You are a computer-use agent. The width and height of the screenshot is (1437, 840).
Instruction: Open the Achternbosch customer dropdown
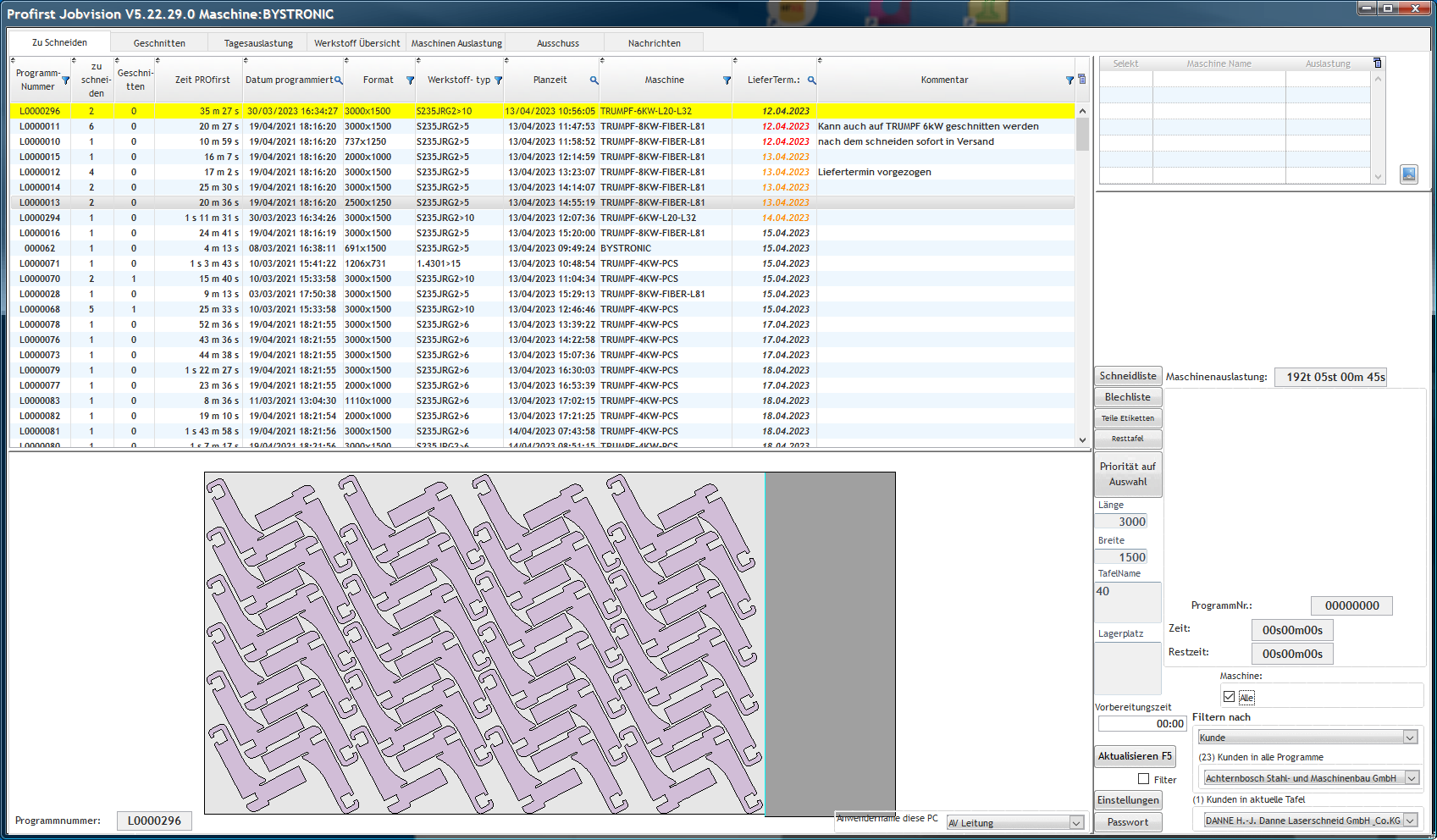coord(1411,778)
